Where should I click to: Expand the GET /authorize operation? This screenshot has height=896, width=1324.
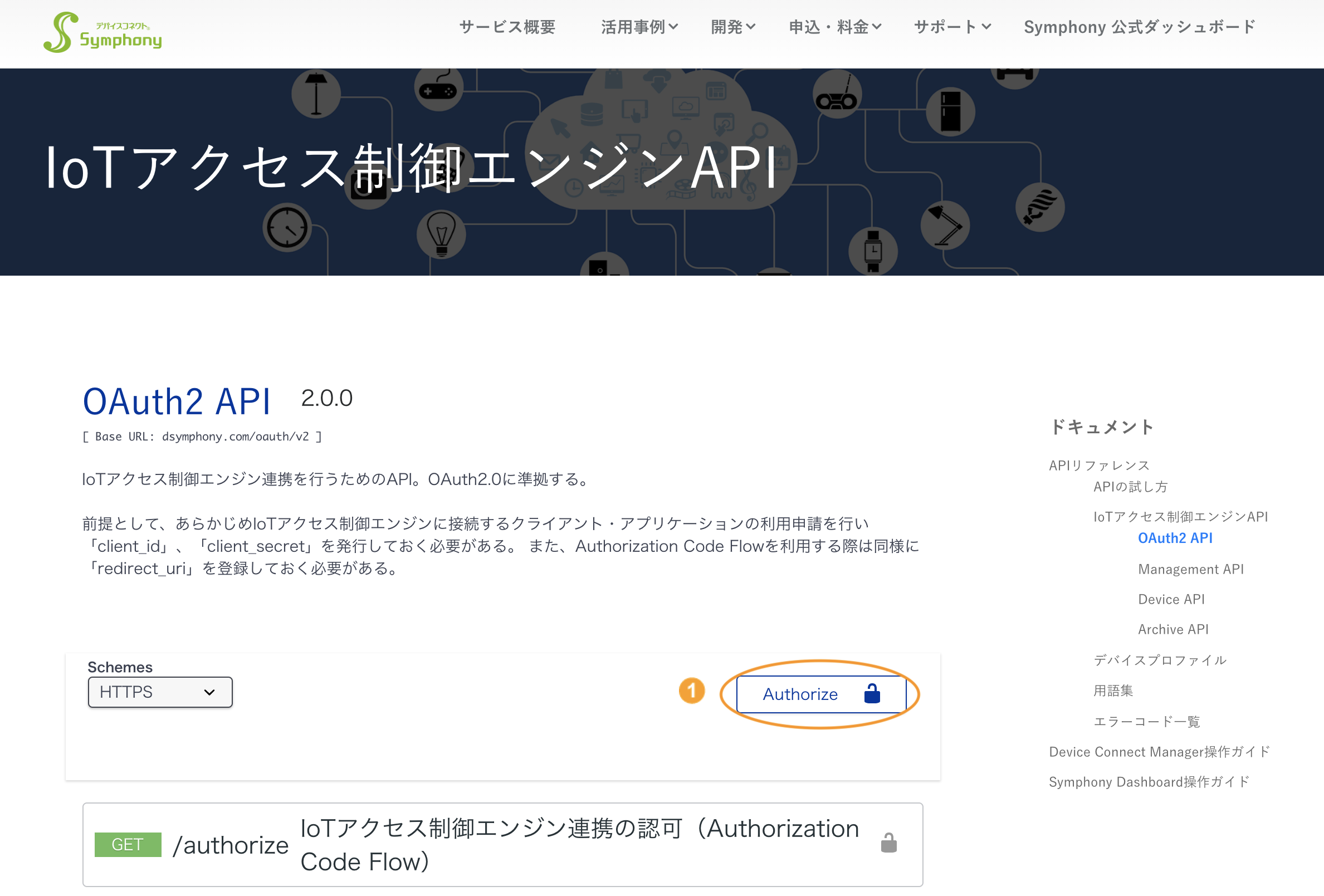click(x=502, y=845)
